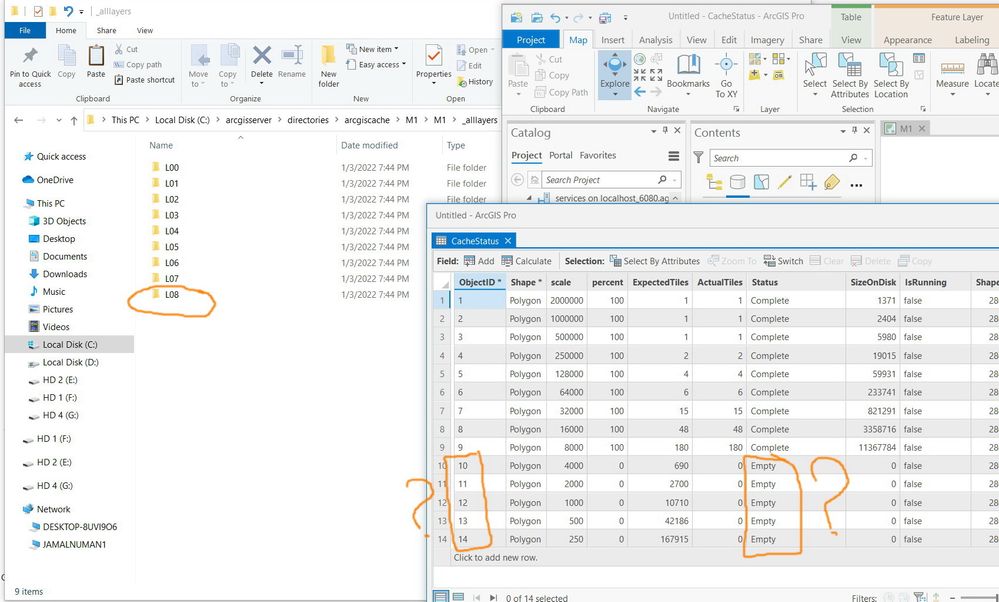Open the Measure tool dropdown arrow

(x=952, y=95)
